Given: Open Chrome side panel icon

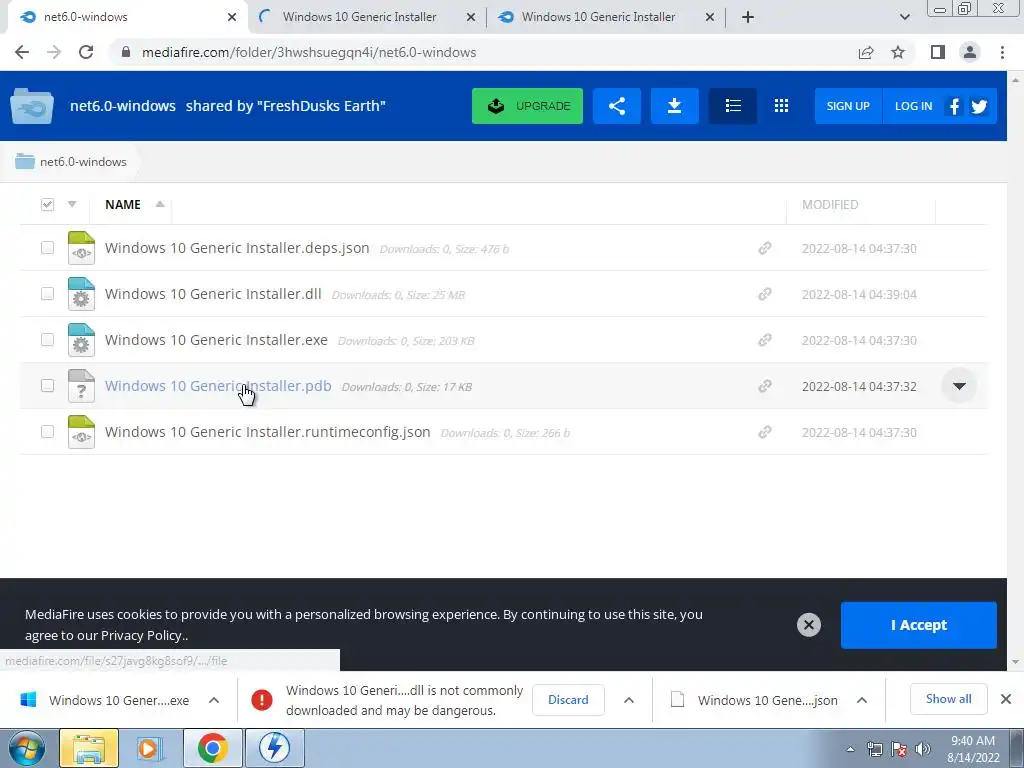Looking at the screenshot, I should pyautogui.click(x=938, y=52).
